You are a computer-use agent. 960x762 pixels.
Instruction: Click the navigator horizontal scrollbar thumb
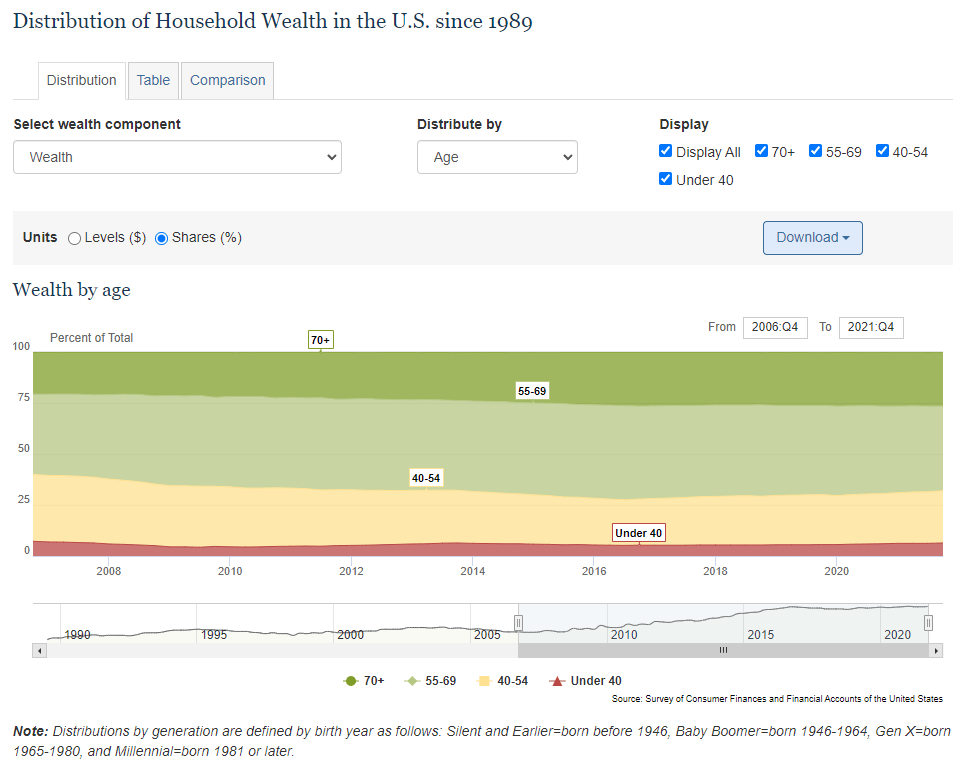pos(723,650)
